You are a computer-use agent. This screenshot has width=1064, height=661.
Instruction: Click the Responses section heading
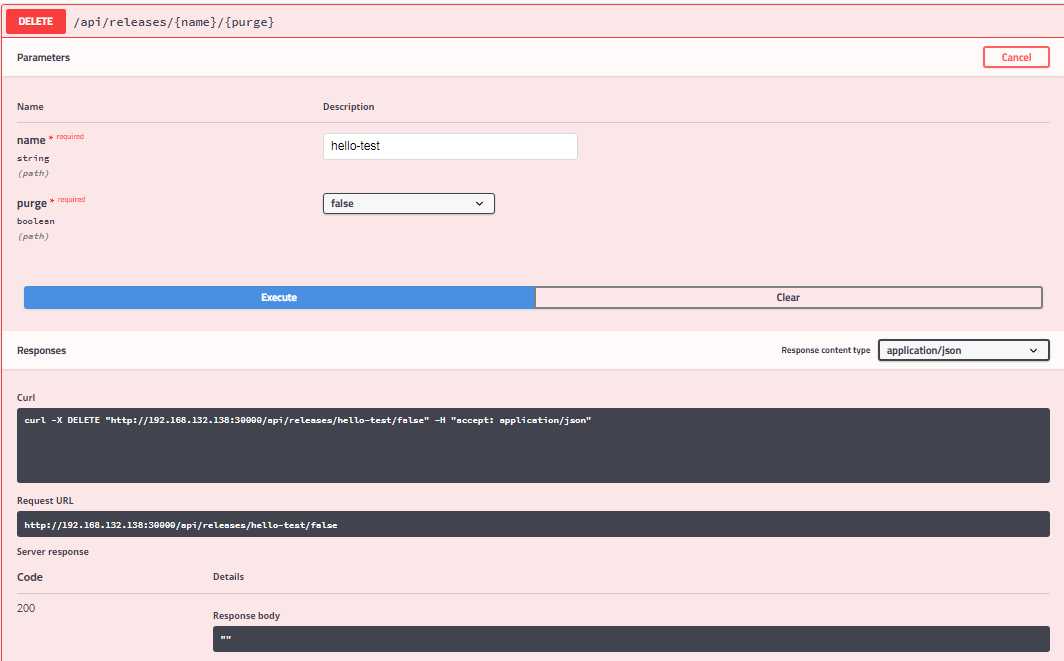[x=41, y=351]
